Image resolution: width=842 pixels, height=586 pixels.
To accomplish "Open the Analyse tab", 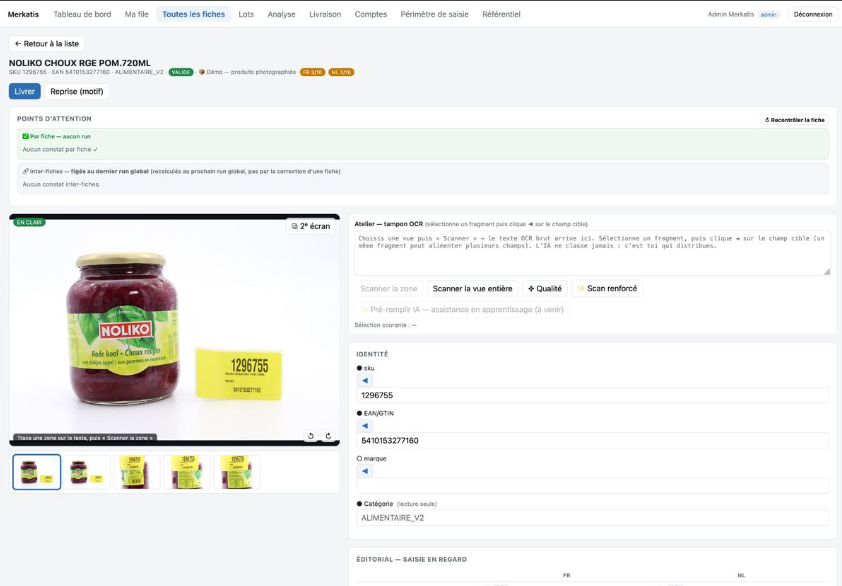I will coord(281,15).
